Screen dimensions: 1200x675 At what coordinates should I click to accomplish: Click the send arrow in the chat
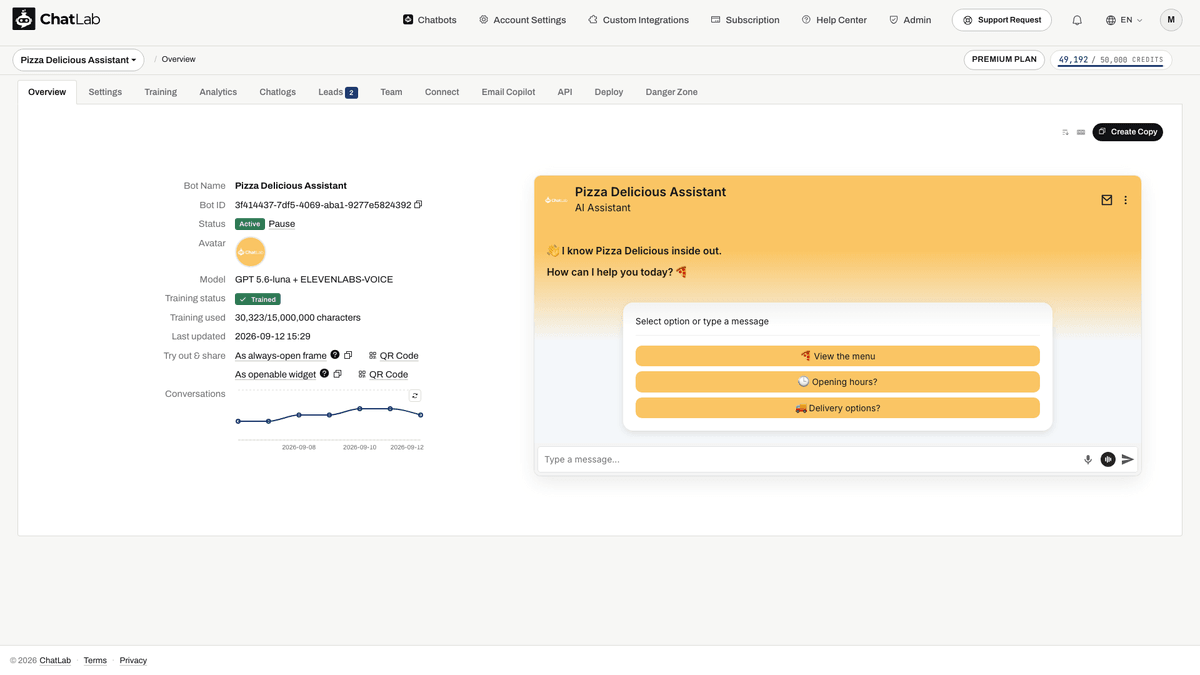(1128, 460)
